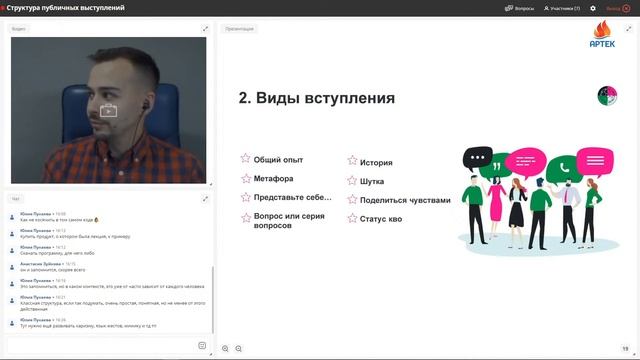
Task: Click the avatar beside Анастасия Зуйкова's message
Action: point(12,267)
